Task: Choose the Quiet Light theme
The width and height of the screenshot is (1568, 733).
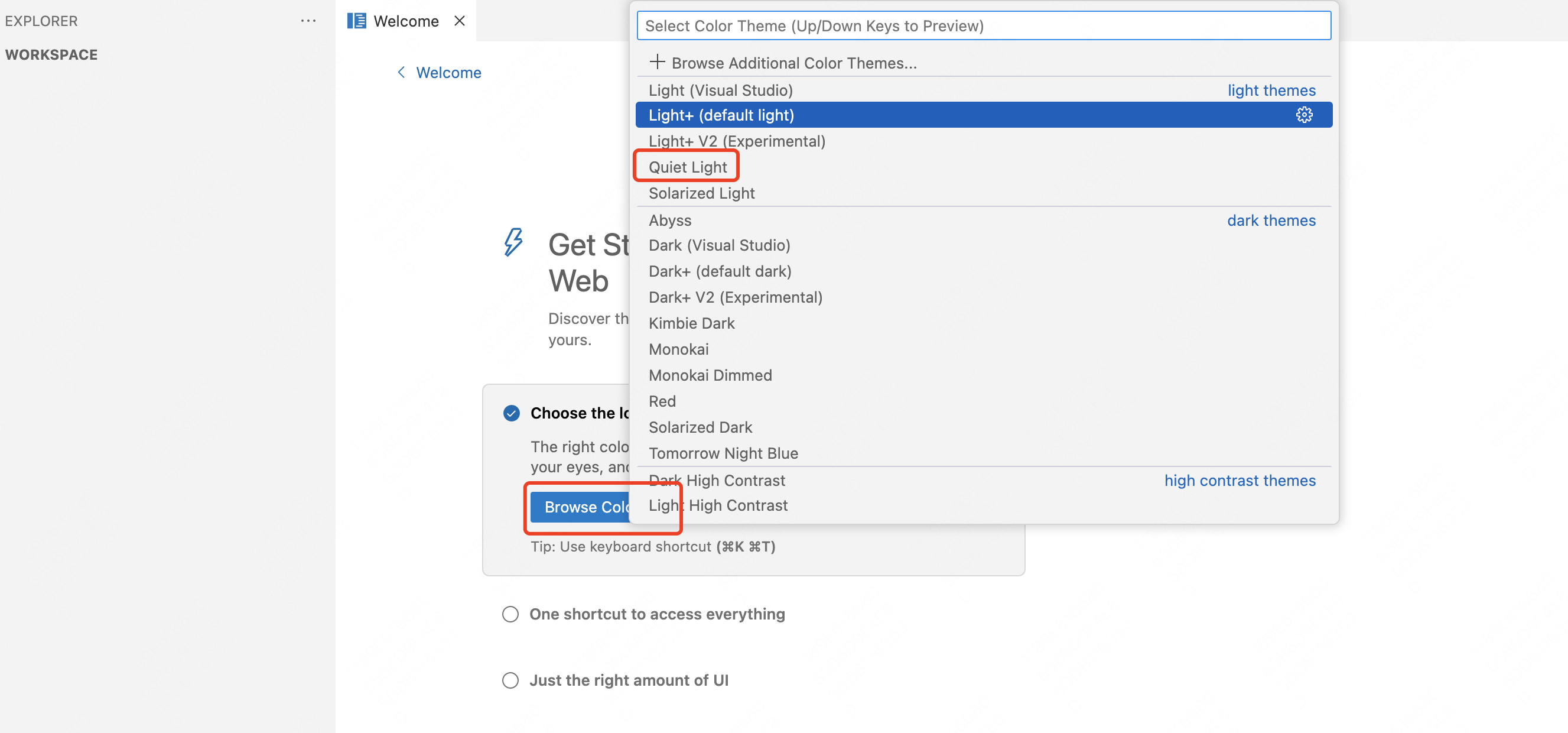Action: [x=687, y=167]
